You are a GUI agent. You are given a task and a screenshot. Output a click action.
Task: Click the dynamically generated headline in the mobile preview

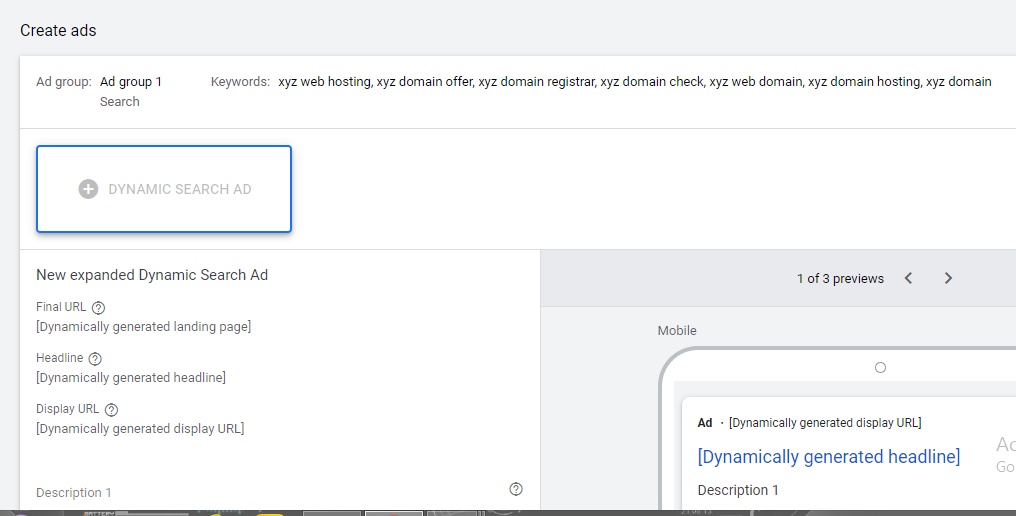tap(829, 456)
